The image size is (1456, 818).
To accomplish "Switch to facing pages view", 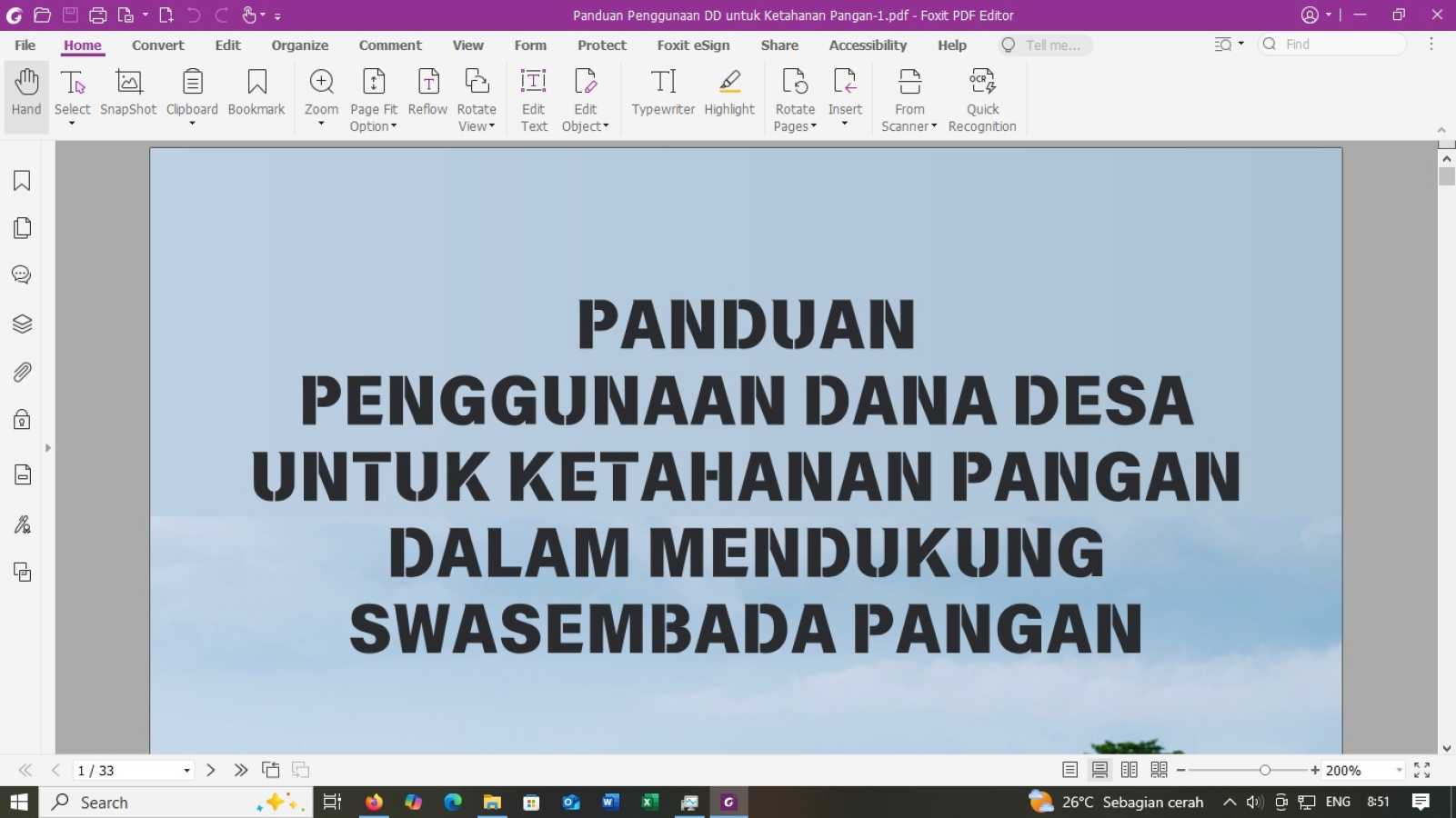I will click(1130, 770).
